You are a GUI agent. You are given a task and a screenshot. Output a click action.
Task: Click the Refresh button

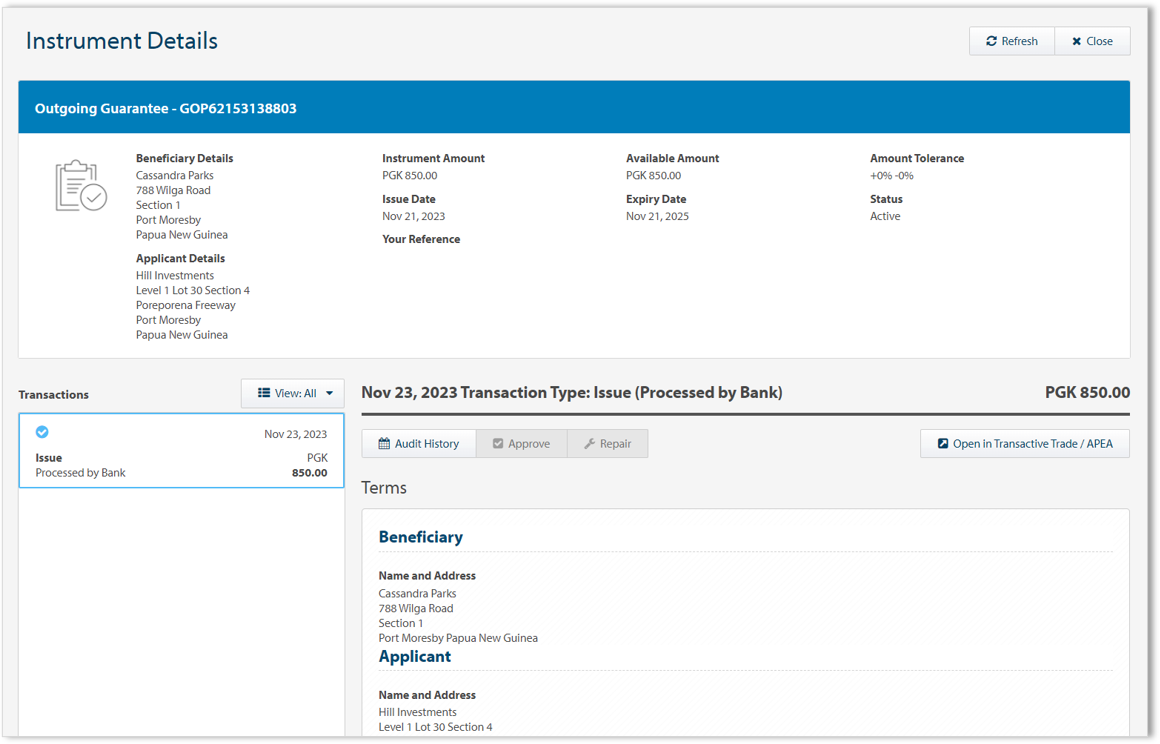[1011, 41]
